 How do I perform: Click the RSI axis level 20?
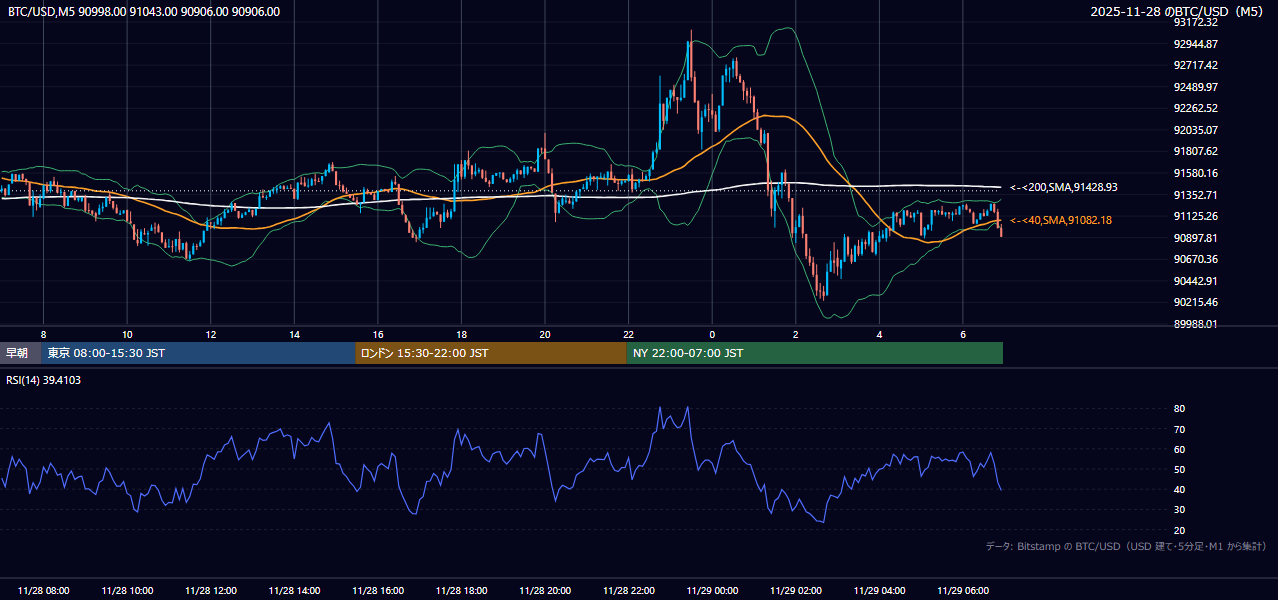[x=1180, y=530]
